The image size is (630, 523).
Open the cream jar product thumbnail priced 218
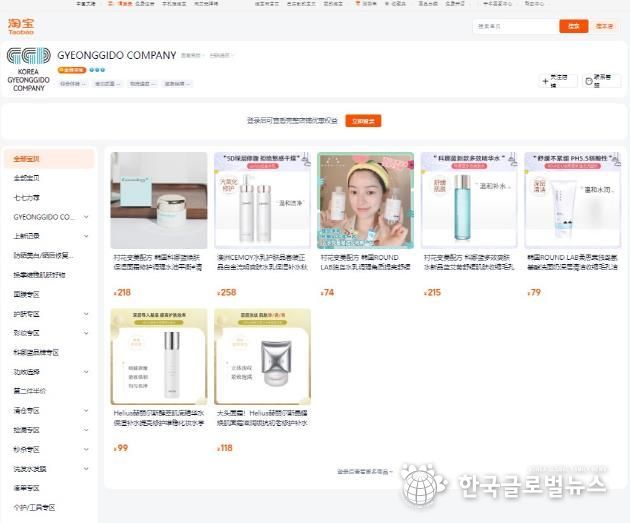tap(159, 200)
